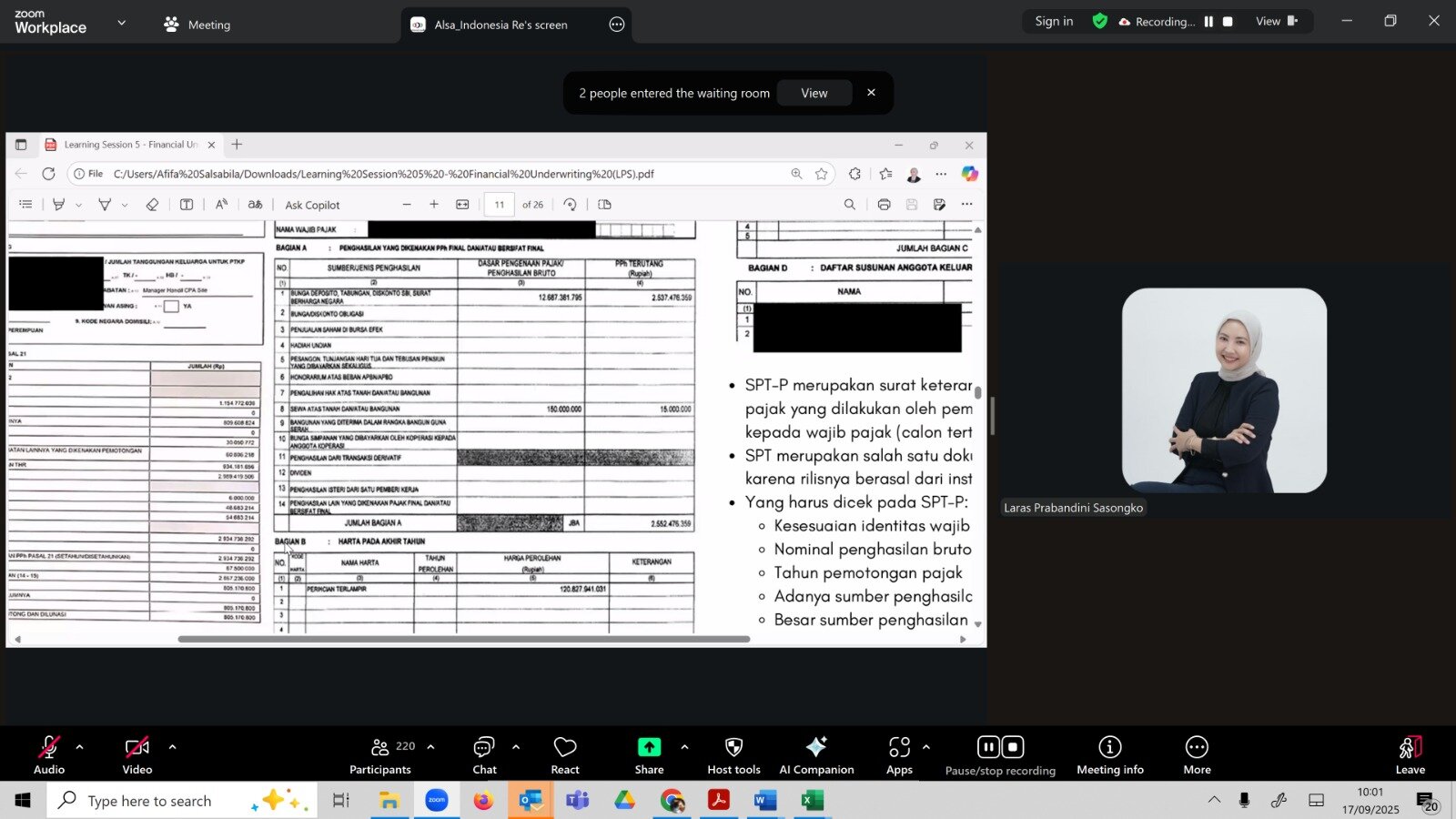Click the green Share screen icon
This screenshot has height=819, width=1456.
pyautogui.click(x=649, y=747)
